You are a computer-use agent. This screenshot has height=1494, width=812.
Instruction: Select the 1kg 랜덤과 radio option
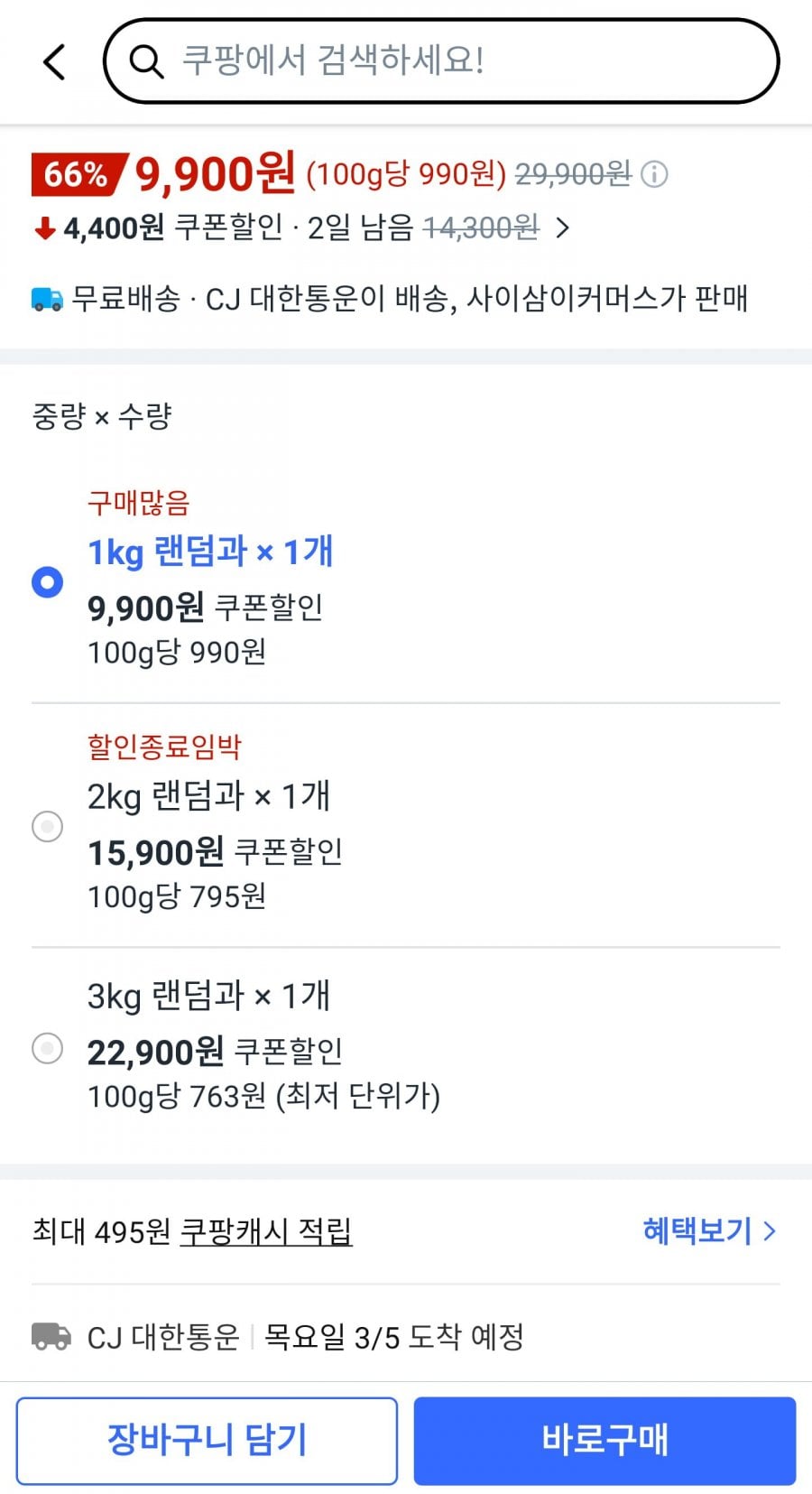click(x=47, y=582)
